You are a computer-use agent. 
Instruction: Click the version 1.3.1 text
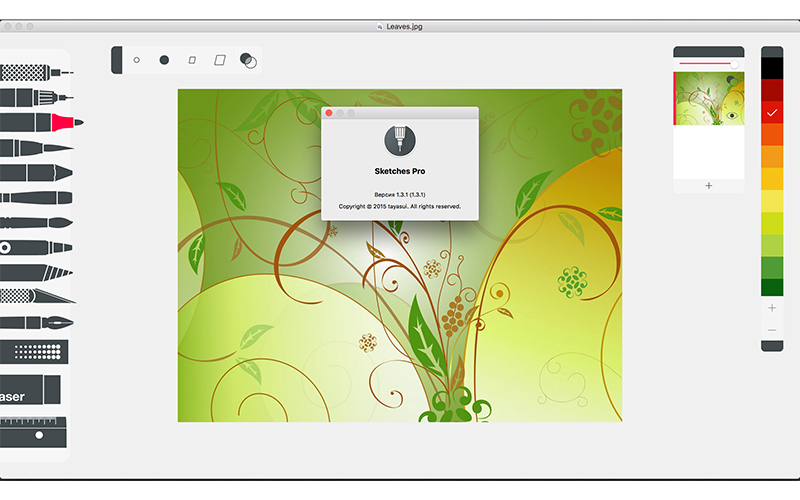[400, 194]
